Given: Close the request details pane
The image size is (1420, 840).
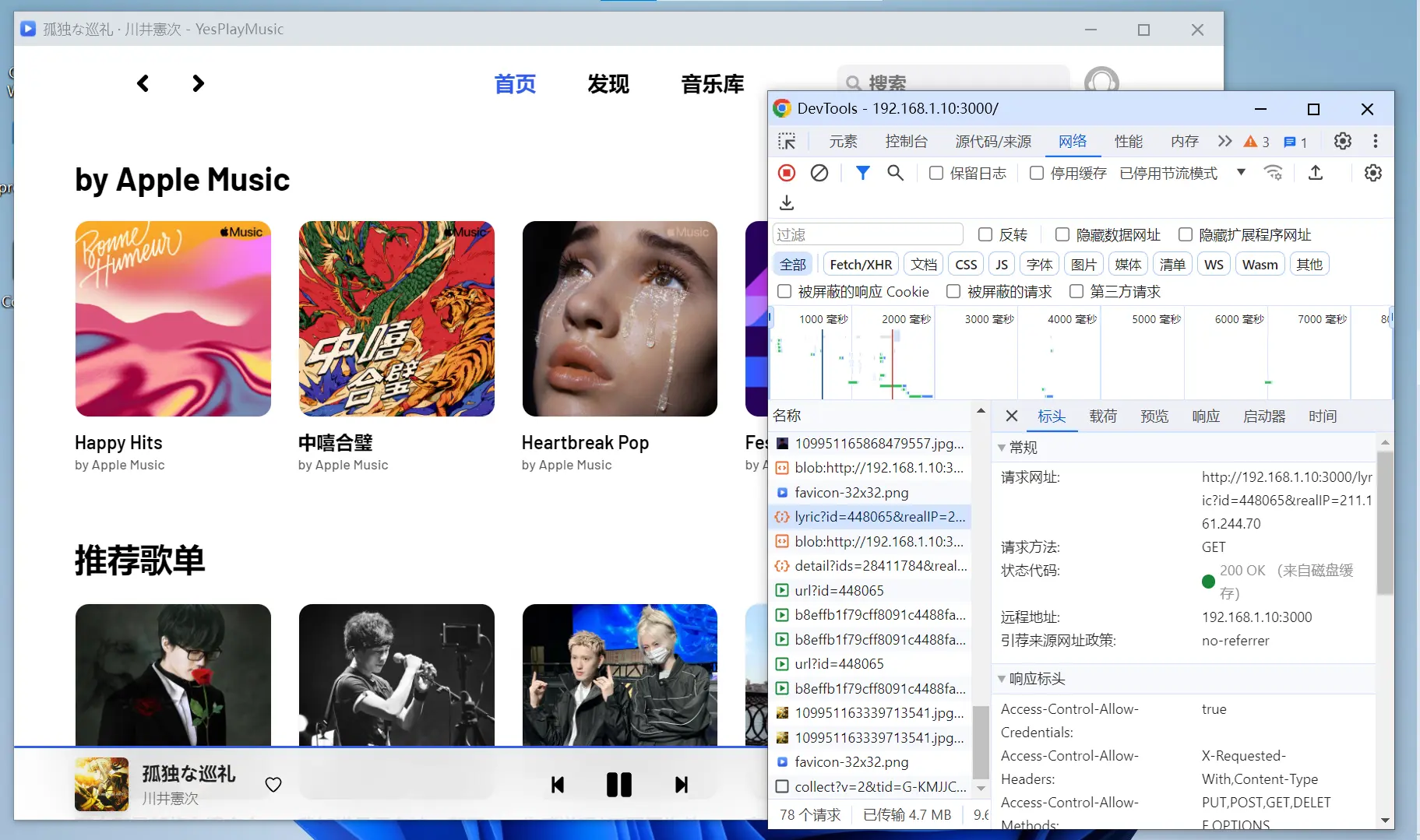Looking at the screenshot, I should (1012, 416).
